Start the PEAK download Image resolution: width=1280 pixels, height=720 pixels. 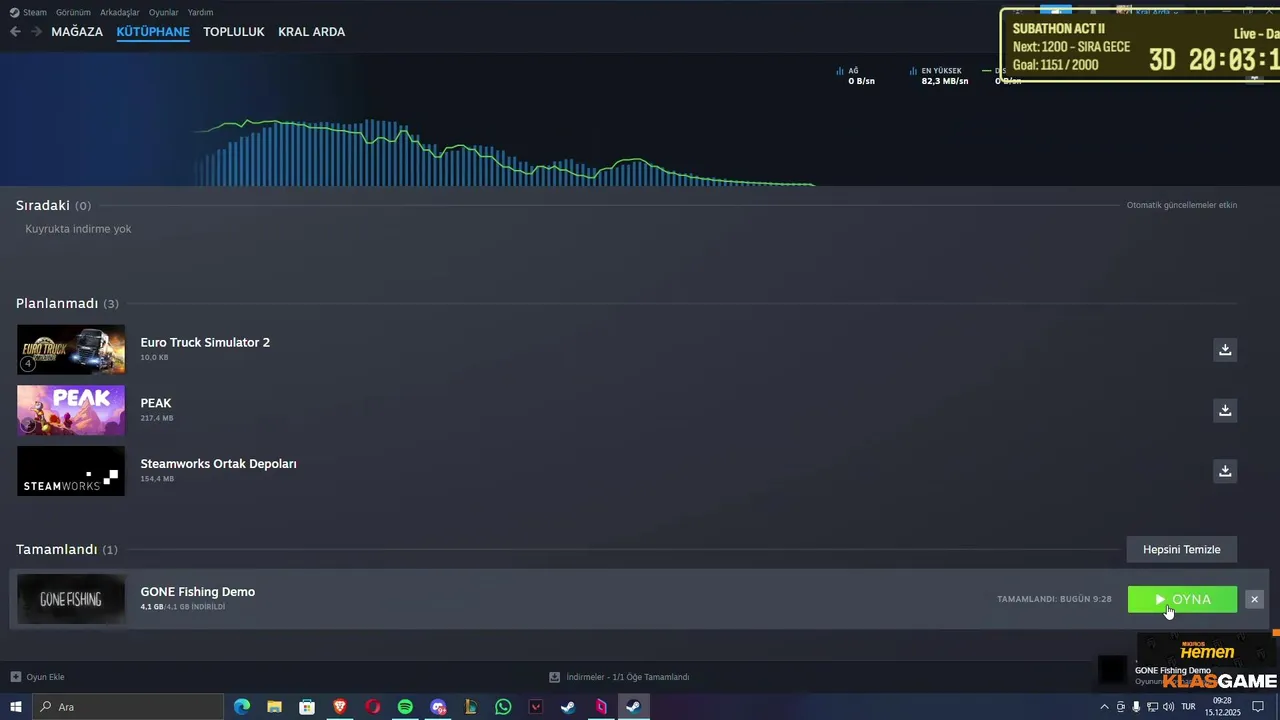pos(1224,410)
